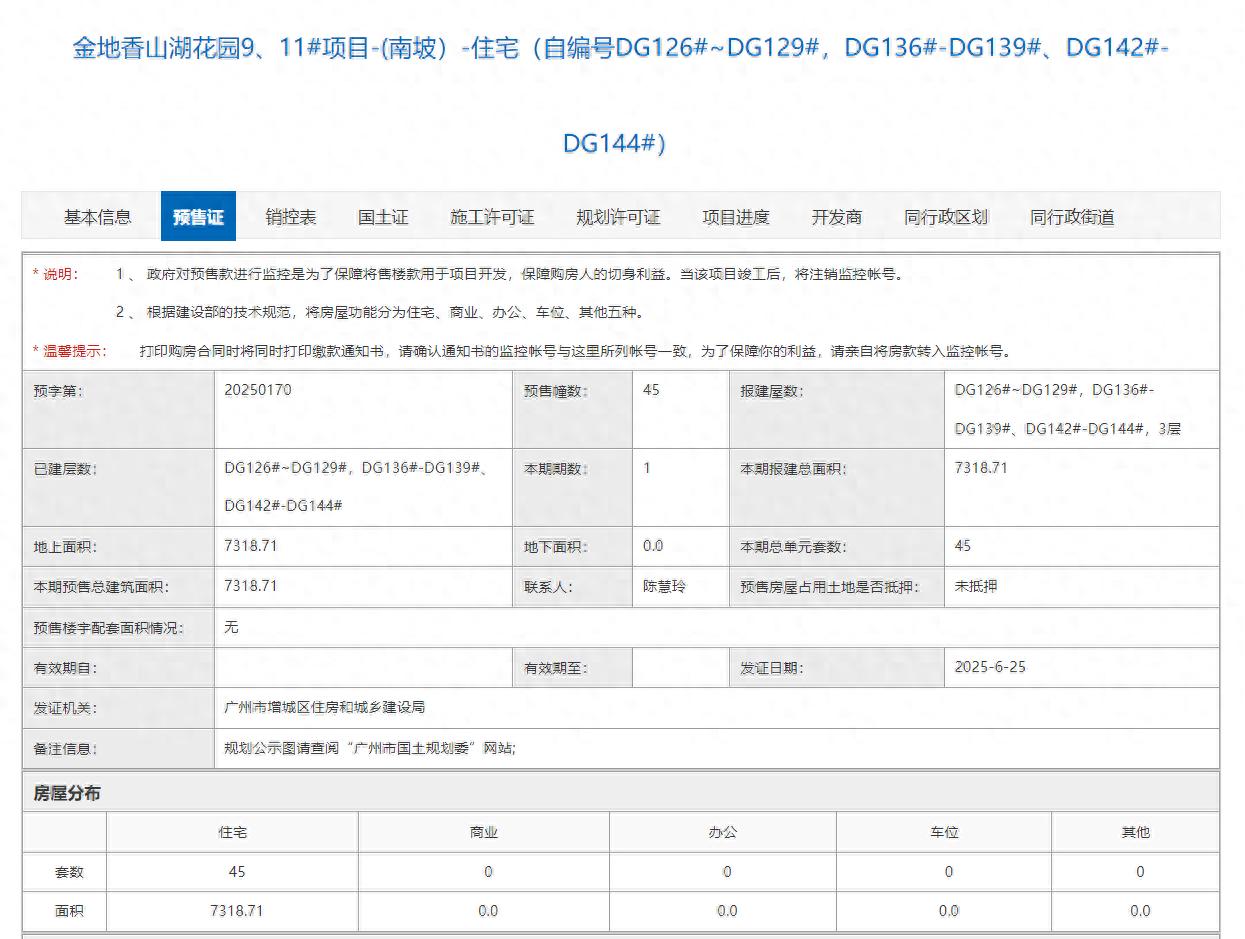The image size is (1245, 939).
Task: Click the mortgage status 未抵押
Action: (976, 587)
